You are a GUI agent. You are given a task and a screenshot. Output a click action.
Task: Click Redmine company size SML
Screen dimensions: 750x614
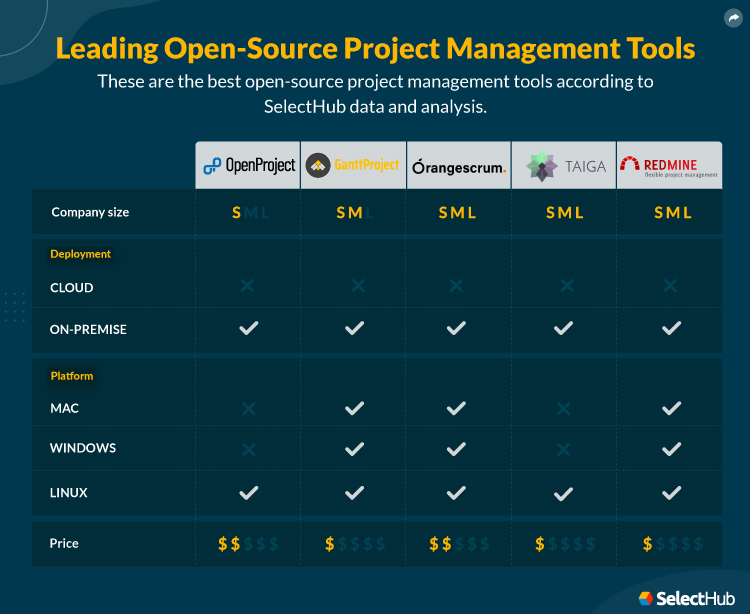coord(673,213)
